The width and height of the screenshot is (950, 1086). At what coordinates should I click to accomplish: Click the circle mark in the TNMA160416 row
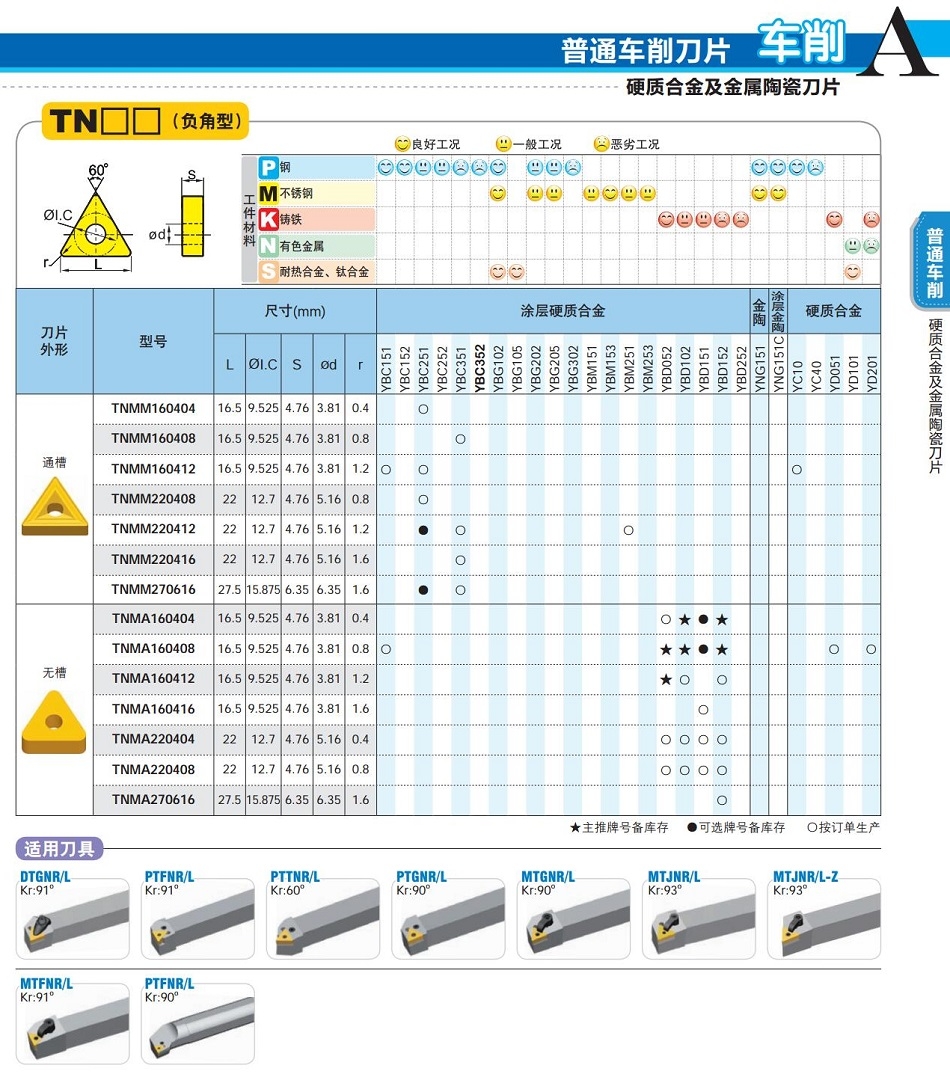coord(703,710)
